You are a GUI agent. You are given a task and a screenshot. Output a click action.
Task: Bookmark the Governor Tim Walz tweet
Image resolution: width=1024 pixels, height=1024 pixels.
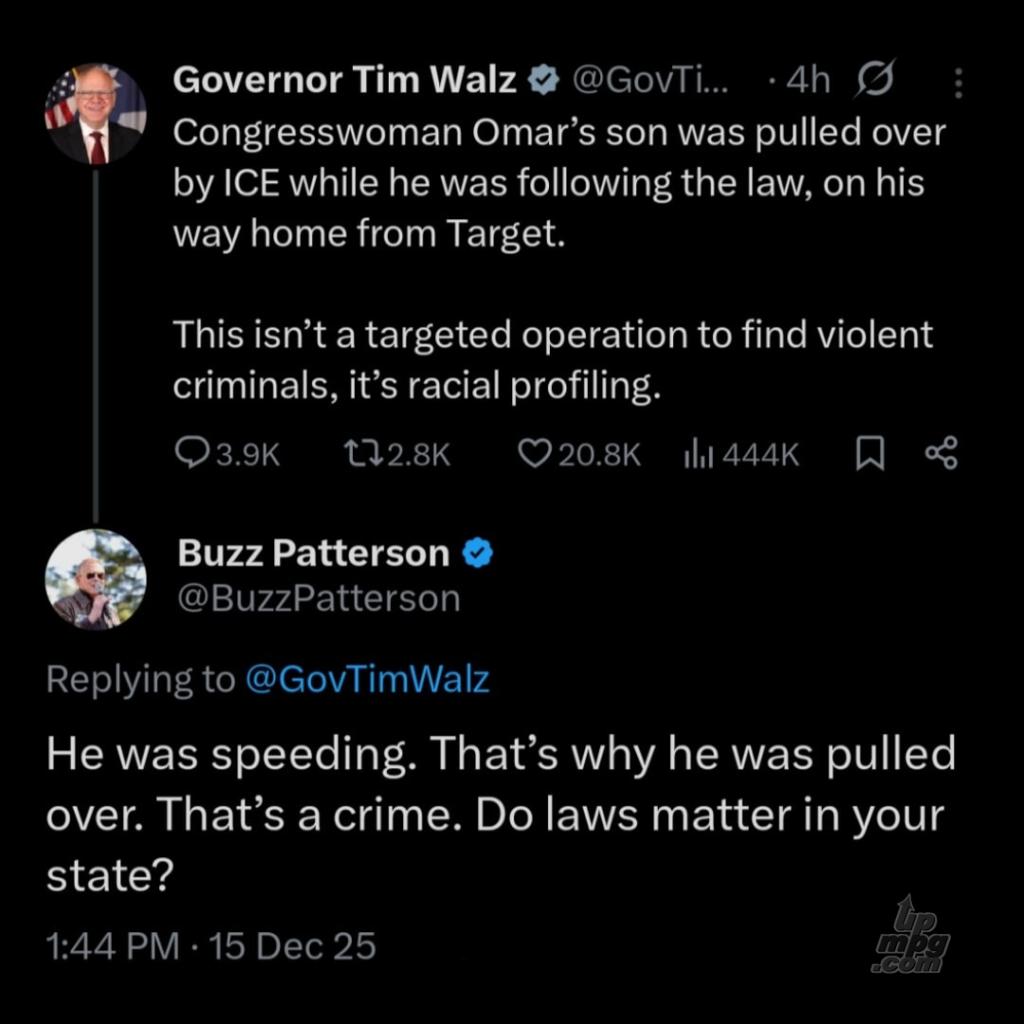[870, 455]
